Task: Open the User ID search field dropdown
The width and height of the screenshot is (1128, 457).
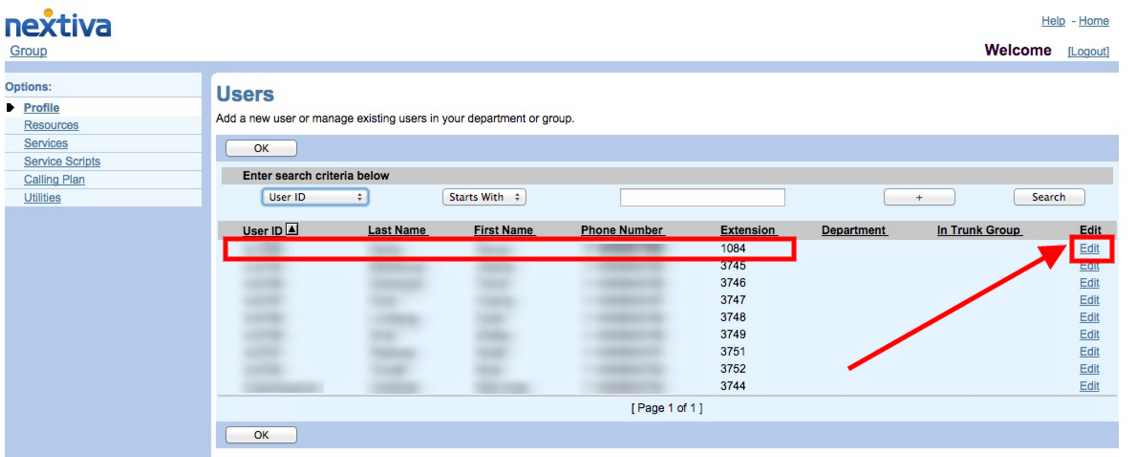Action: [x=315, y=197]
